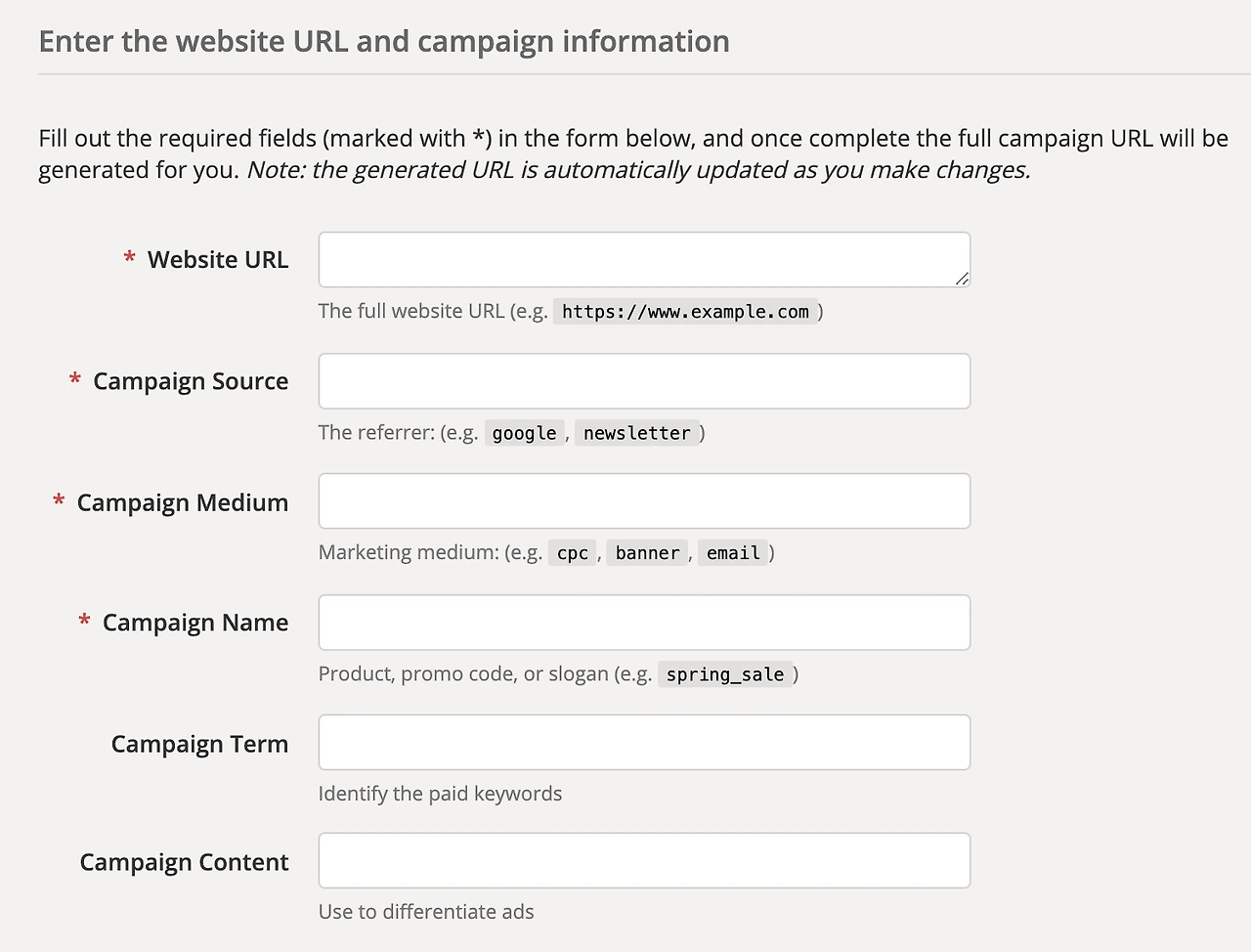Viewport: 1251px width, 952px height.
Task: Click the "Campaign Medium" label text
Action: coord(183,502)
